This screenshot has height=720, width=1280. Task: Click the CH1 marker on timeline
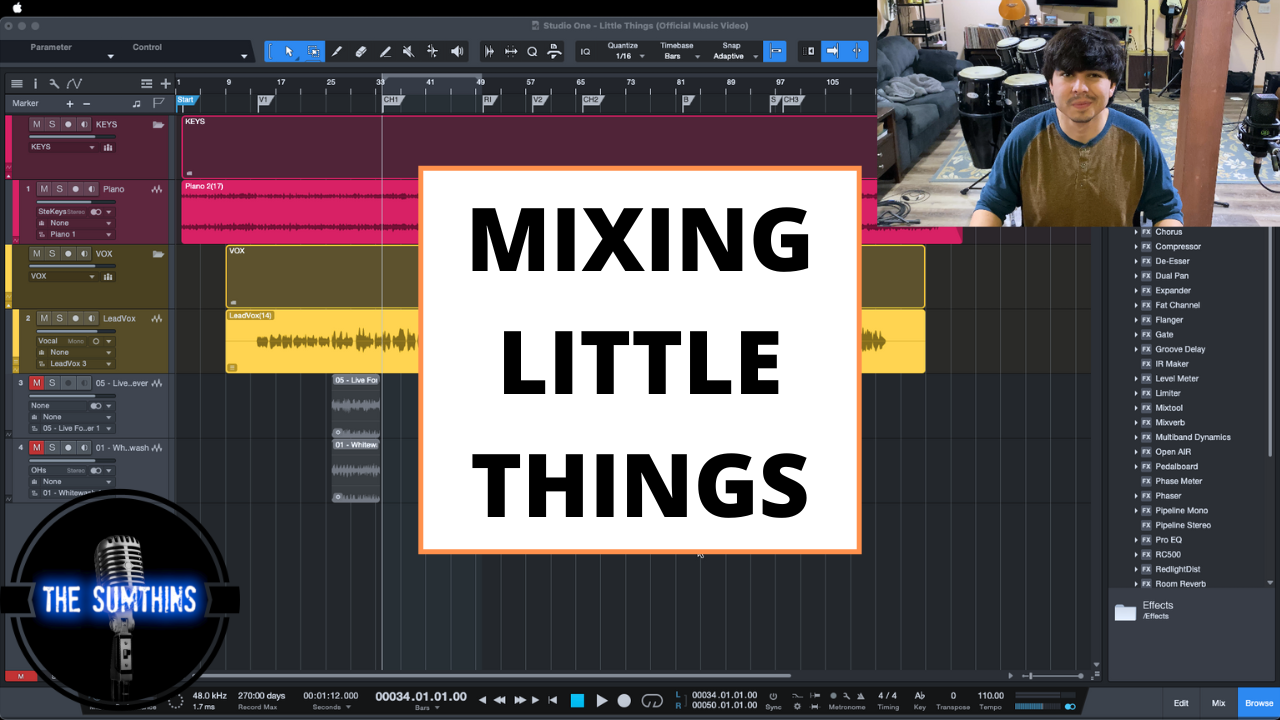click(x=391, y=100)
